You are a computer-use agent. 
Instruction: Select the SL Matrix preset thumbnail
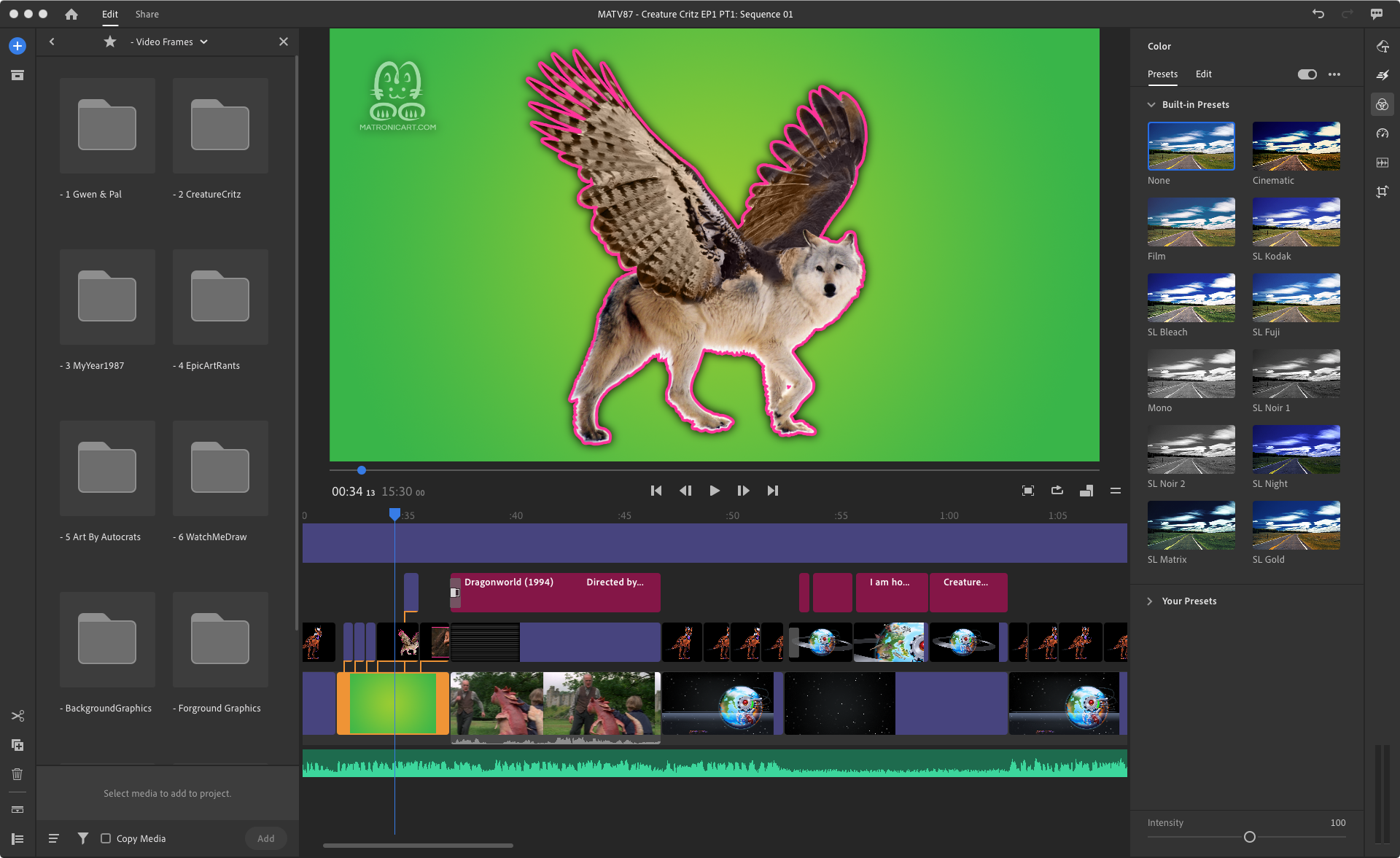click(1191, 525)
